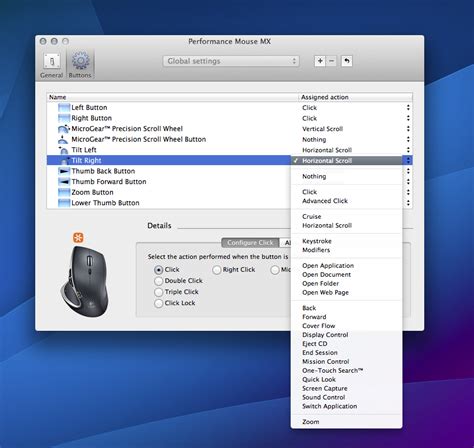Select the Click radio button
The width and height of the screenshot is (474, 448).
(159, 270)
